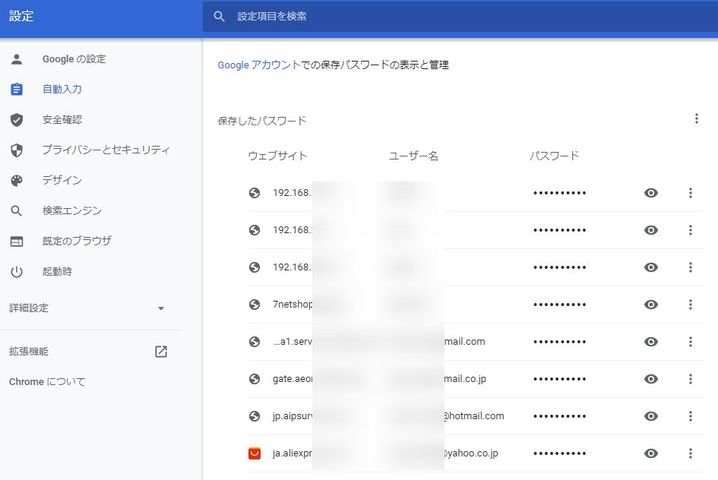718x480 pixels.
Task: Open three-dot menu for gate.aeon row
Action: coord(690,379)
